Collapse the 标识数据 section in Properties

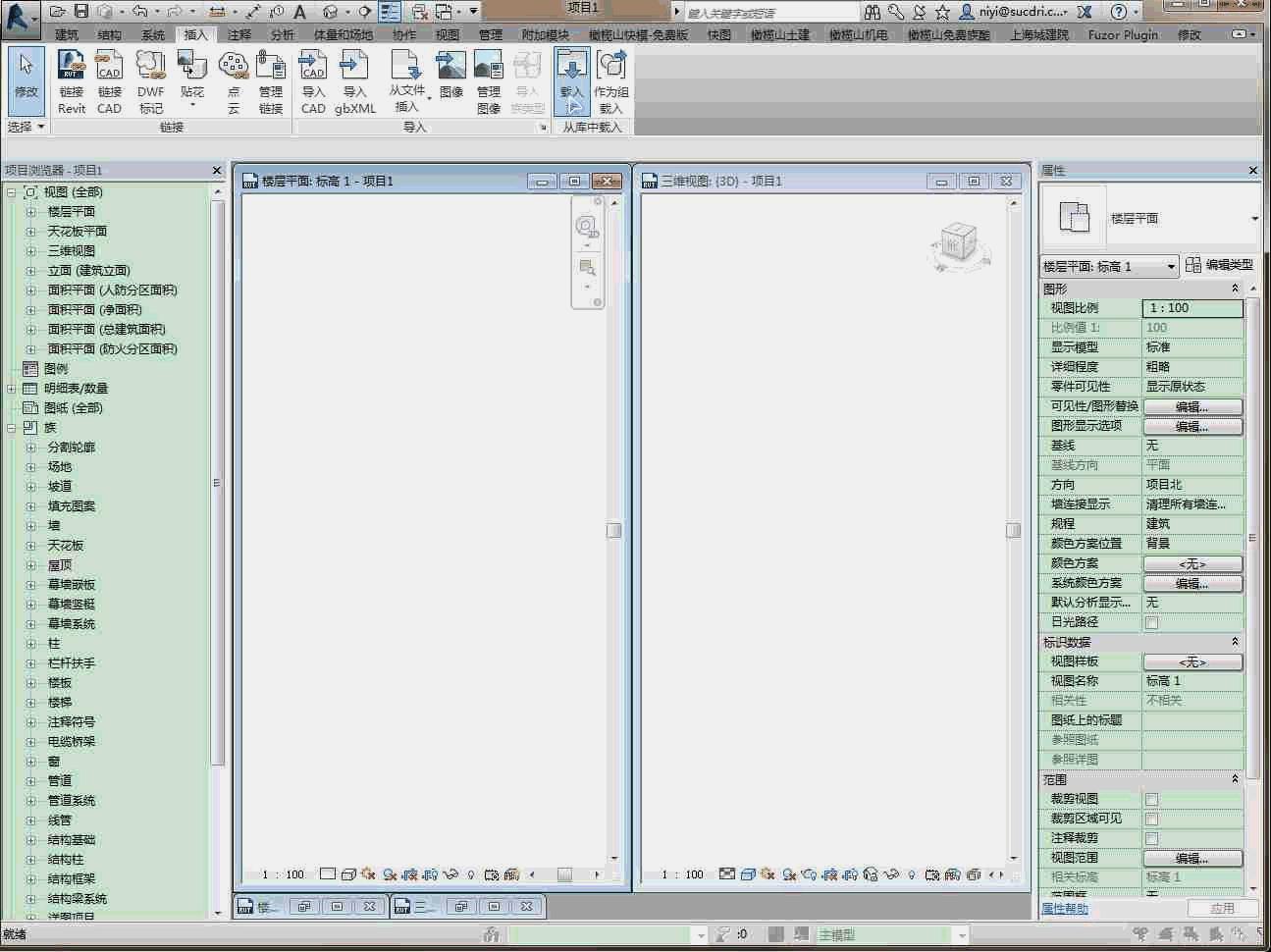pos(1235,642)
